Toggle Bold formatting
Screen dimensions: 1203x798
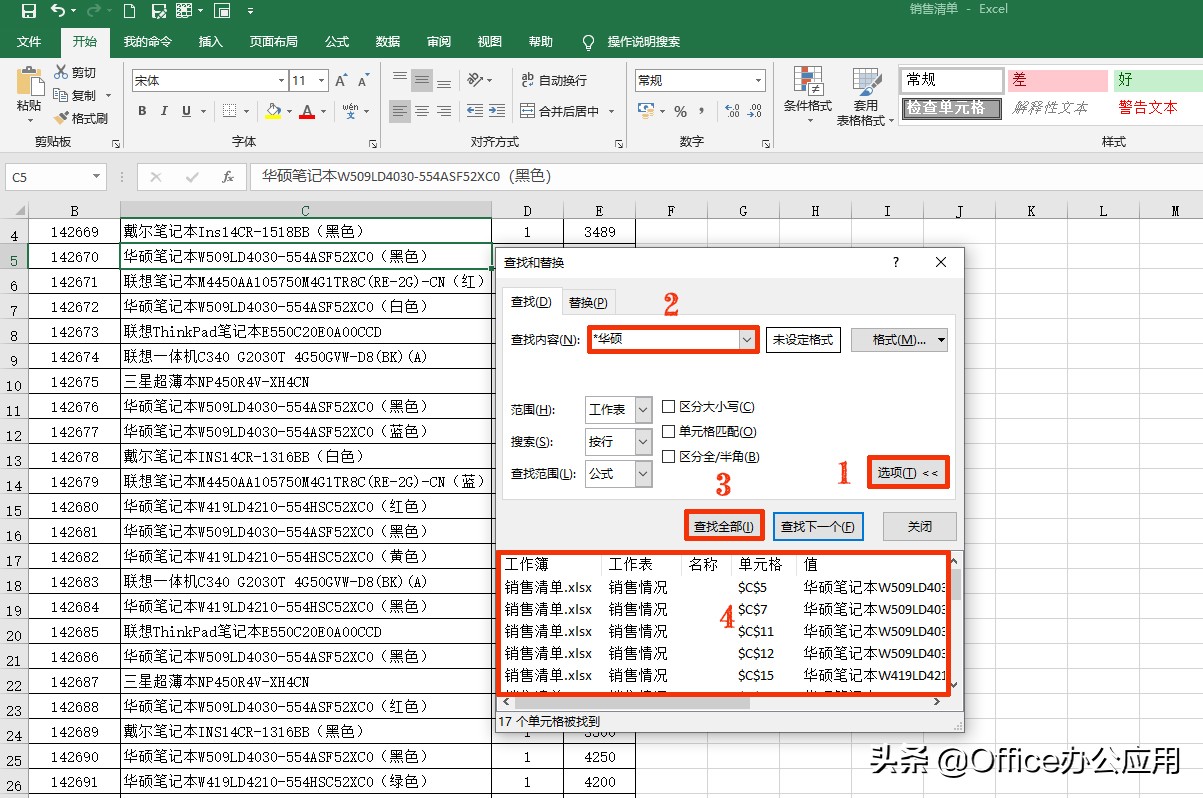(x=142, y=111)
